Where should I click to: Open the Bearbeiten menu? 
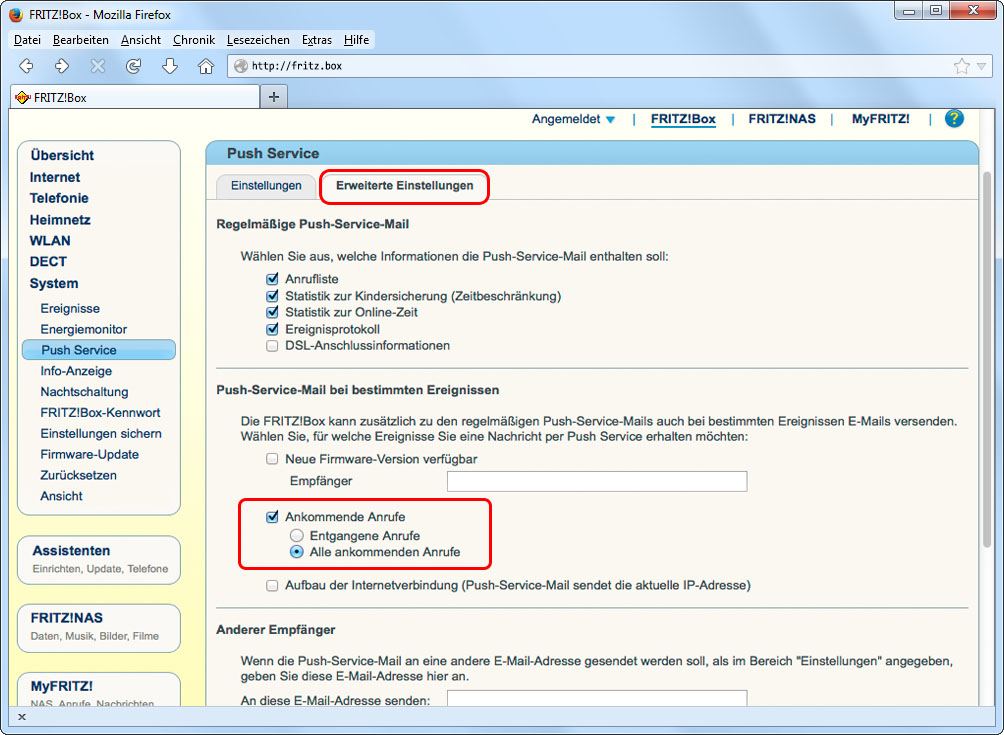(81, 40)
